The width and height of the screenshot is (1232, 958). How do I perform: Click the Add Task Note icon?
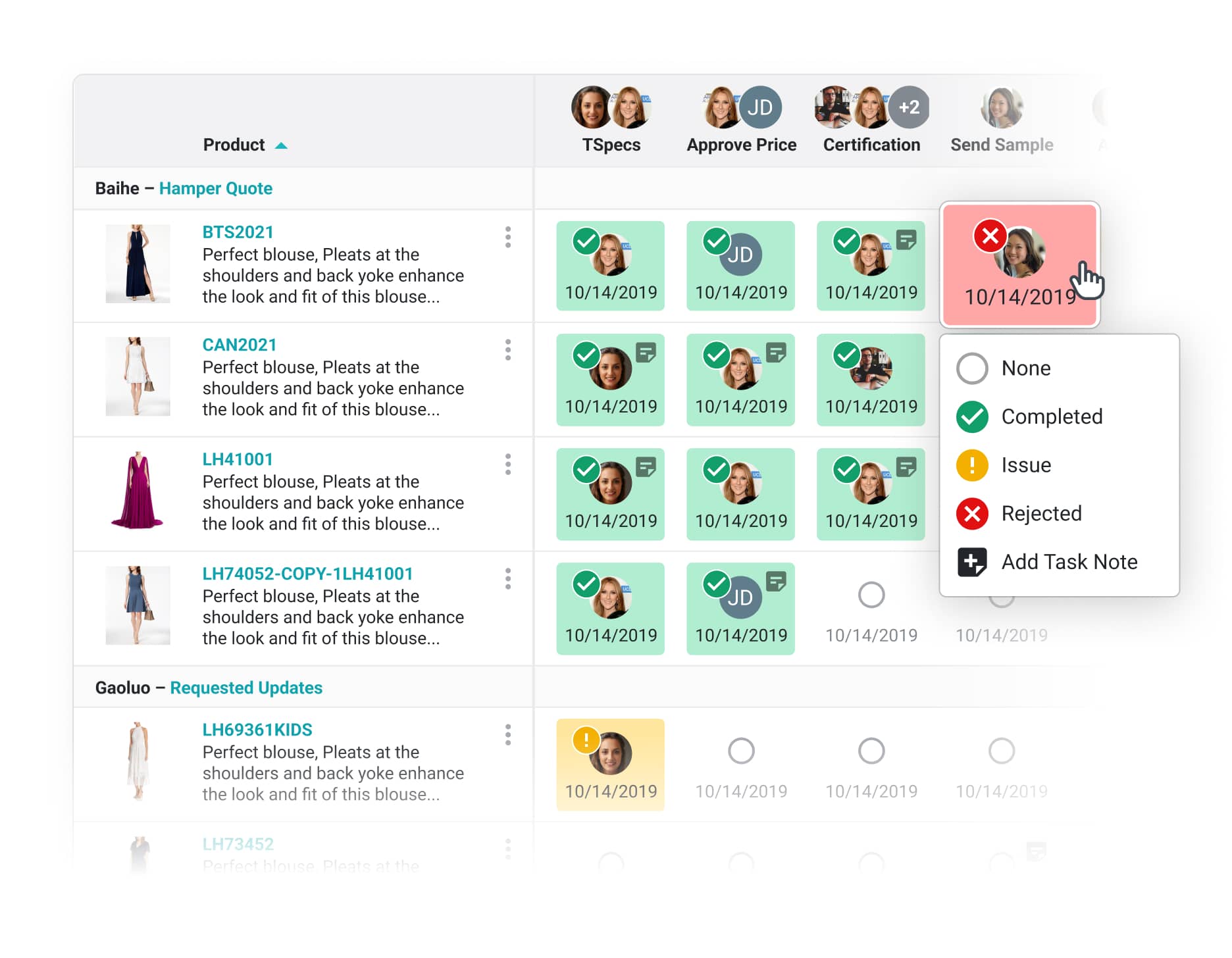971,562
